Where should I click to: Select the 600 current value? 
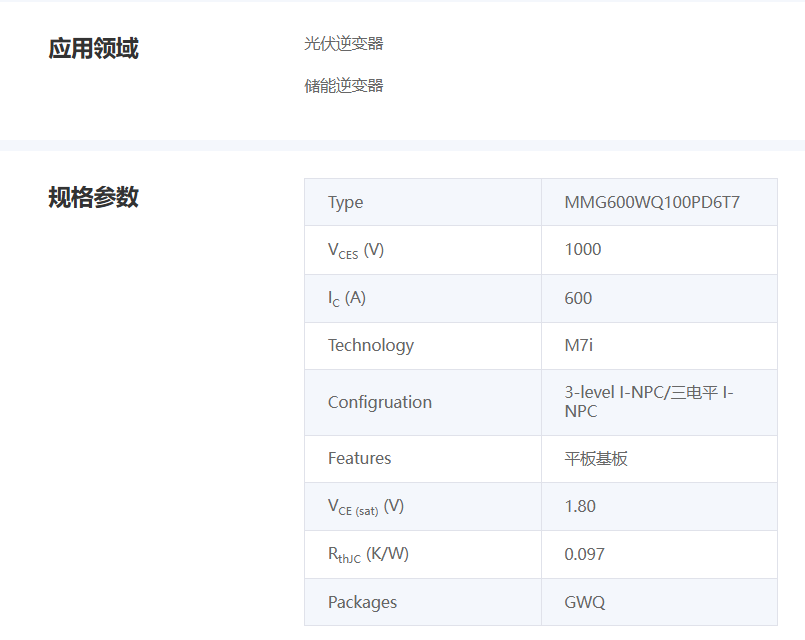pos(578,298)
